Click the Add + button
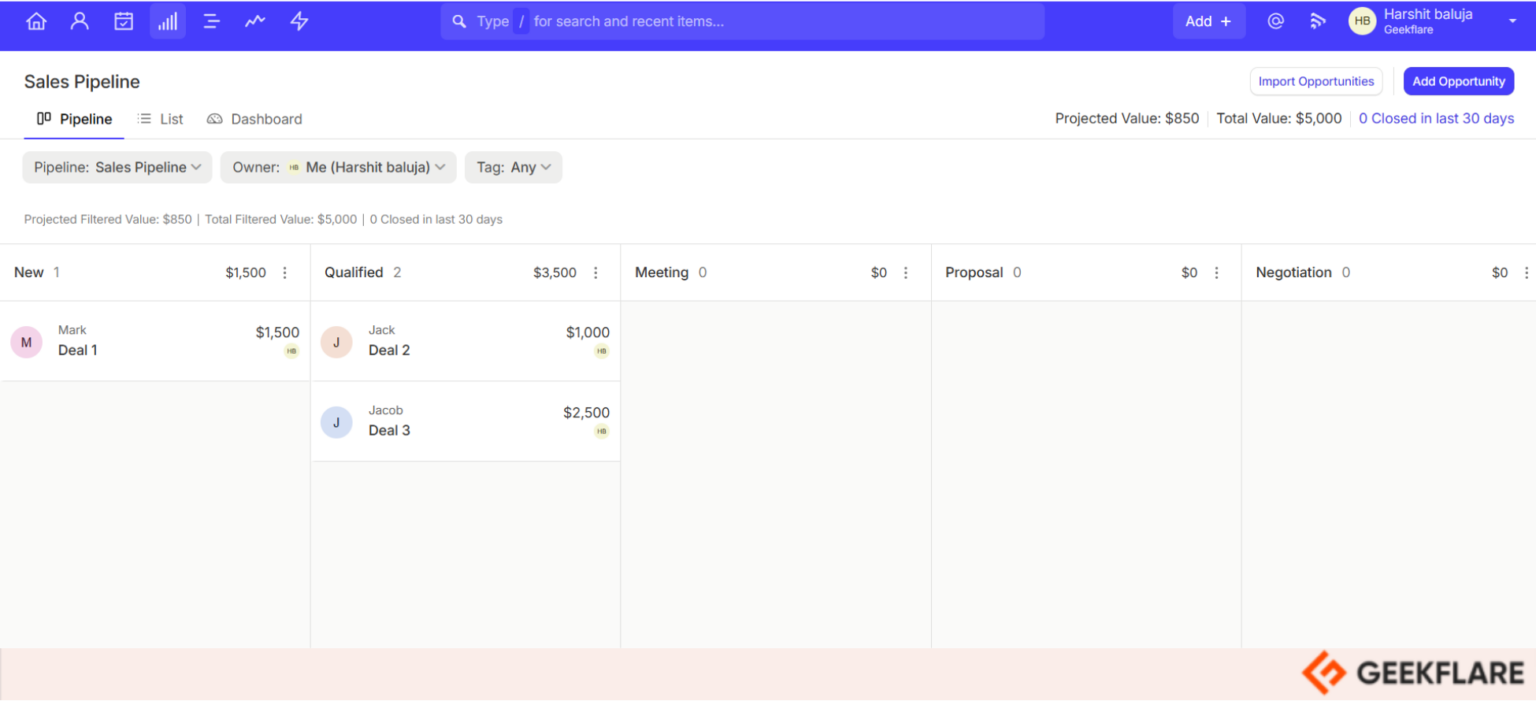Viewport: 1536px width, 701px height. tap(1209, 21)
